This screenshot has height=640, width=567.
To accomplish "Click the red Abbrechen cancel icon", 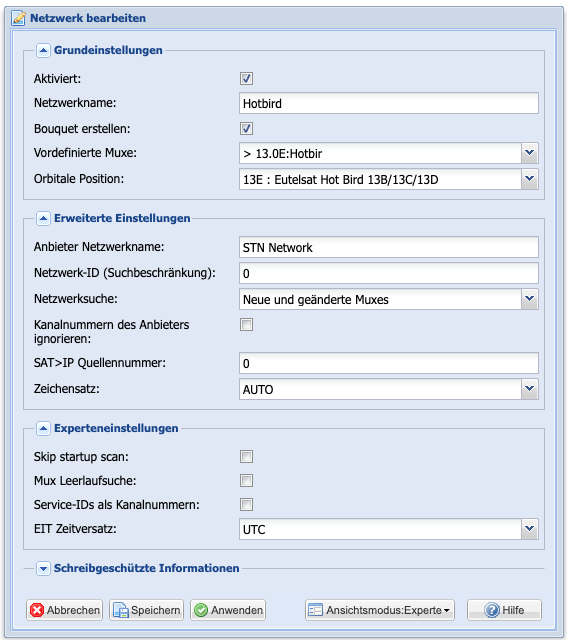I will tap(37, 610).
